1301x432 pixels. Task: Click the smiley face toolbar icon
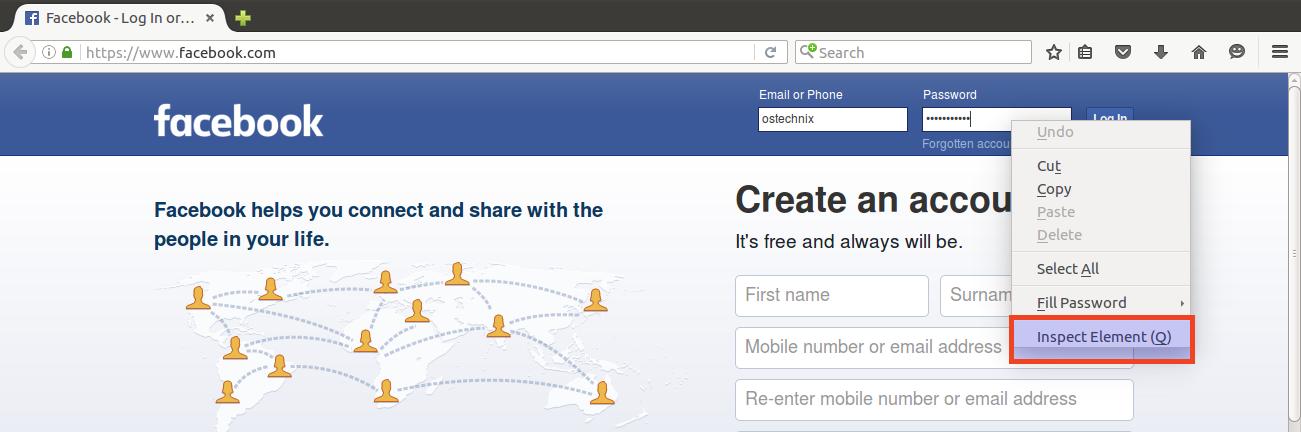point(1237,52)
